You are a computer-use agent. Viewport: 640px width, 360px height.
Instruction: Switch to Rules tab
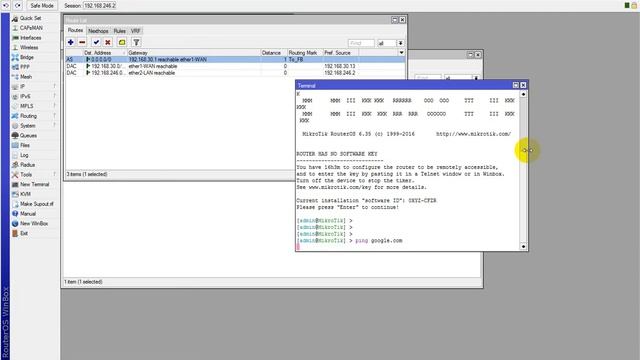(120, 31)
